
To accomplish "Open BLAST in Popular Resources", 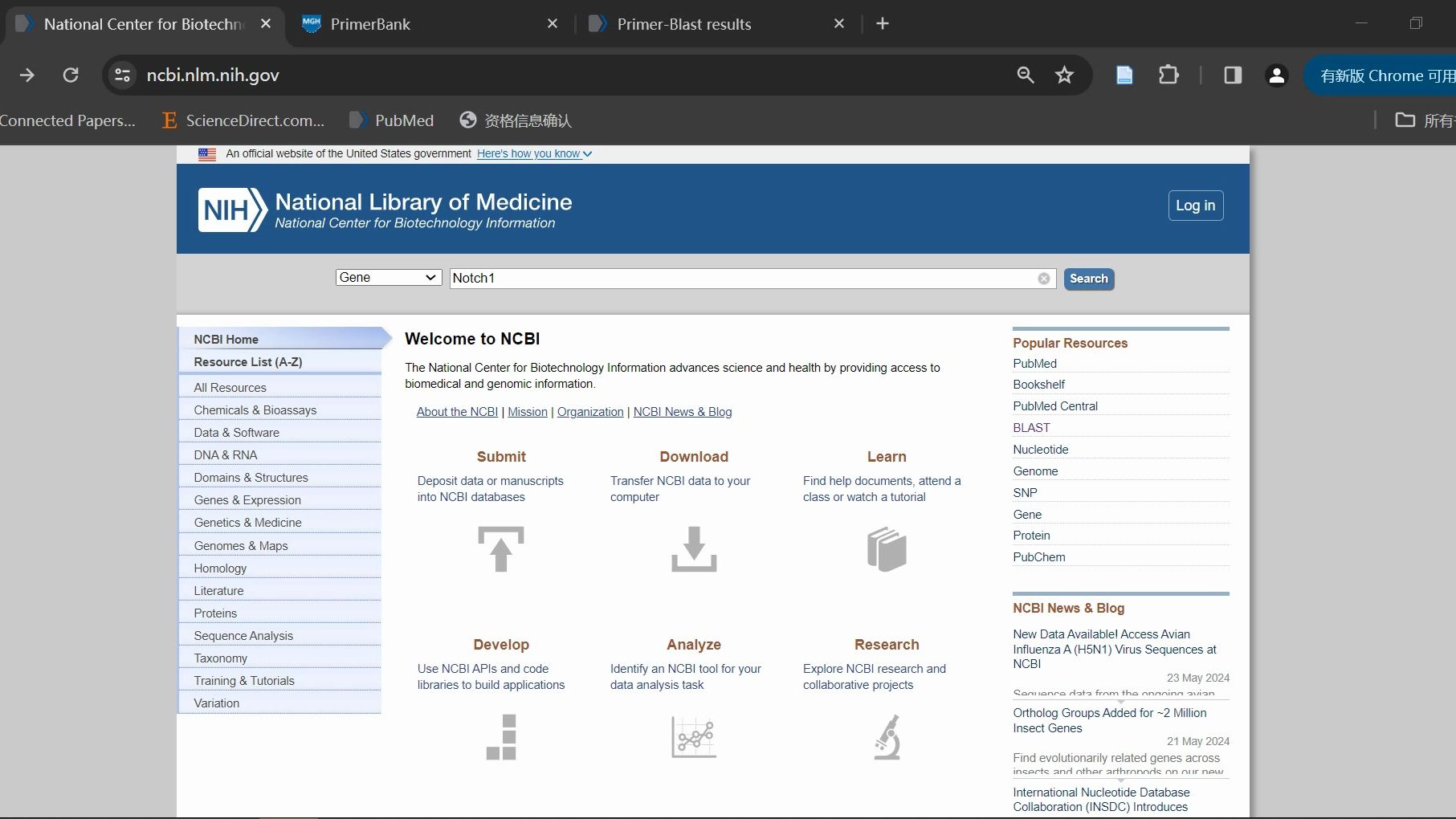I will pyautogui.click(x=1031, y=427).
